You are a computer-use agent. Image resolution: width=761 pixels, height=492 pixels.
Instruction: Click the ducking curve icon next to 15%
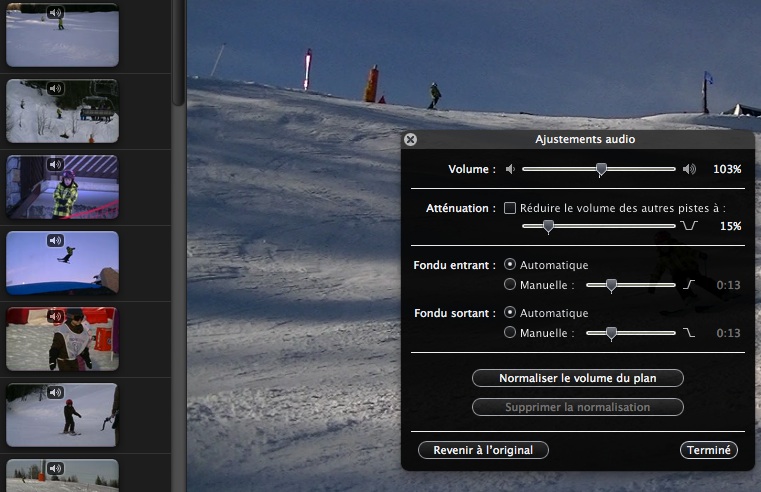click(689, 226)
